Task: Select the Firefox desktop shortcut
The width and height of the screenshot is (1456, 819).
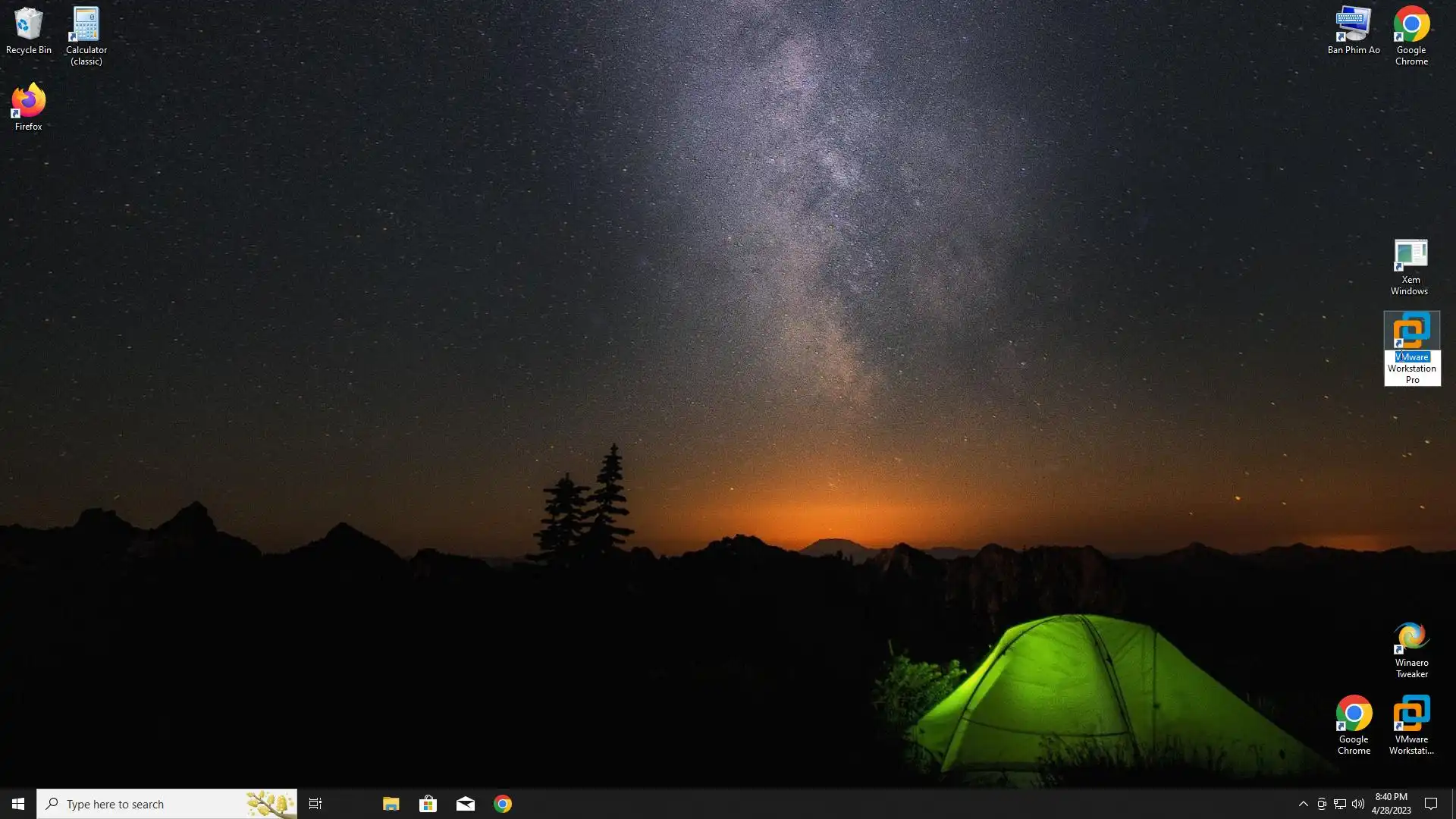Action: pyautogui.click(x=28, y=106)
